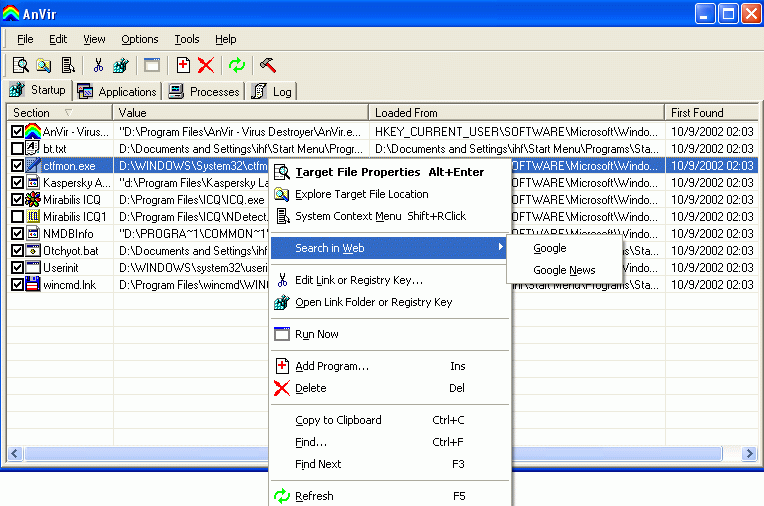
Task: Sort by the Loaded From column header
Action: tap(516, 113)
